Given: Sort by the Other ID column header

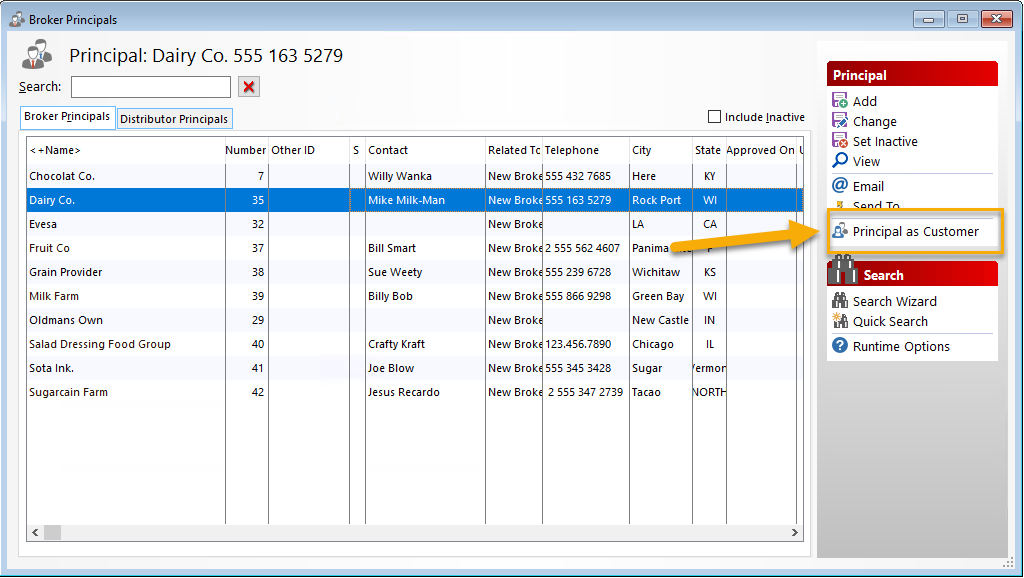Looking at the screenshot, I should pyautogui.click(x=309, y=150).
